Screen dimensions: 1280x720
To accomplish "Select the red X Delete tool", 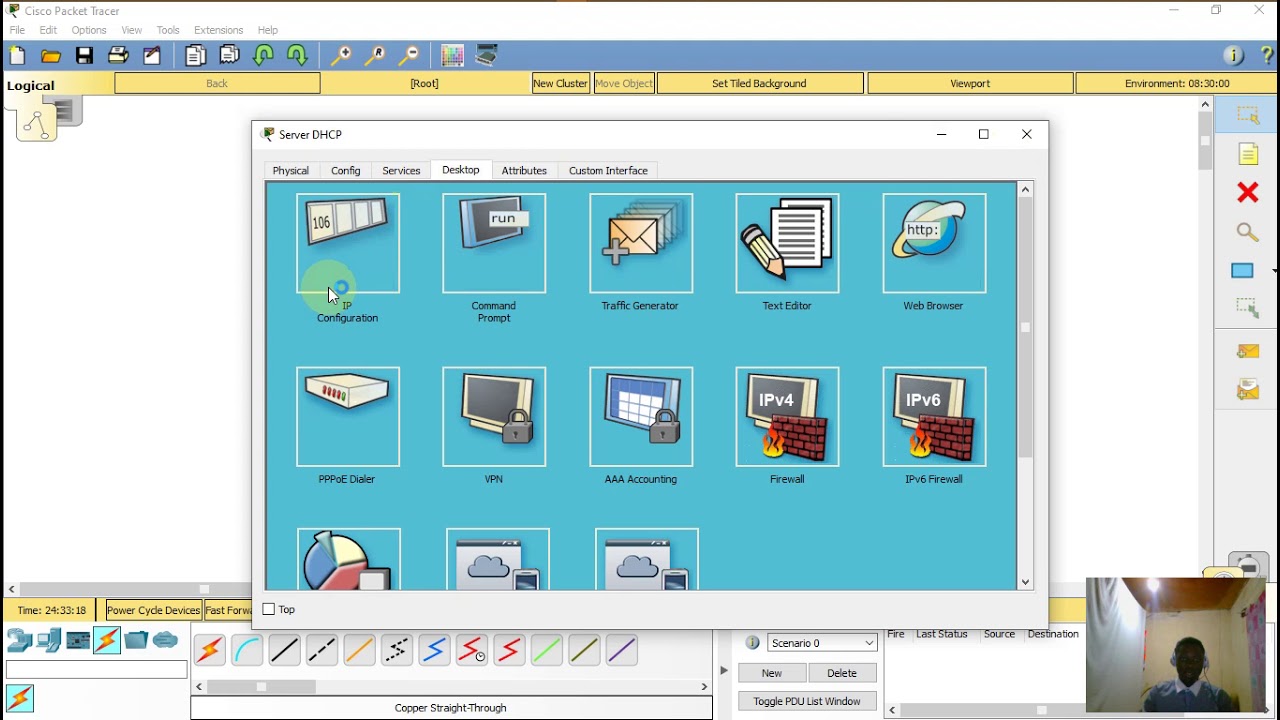I will pyautogui.click(x=1247, y=192).
